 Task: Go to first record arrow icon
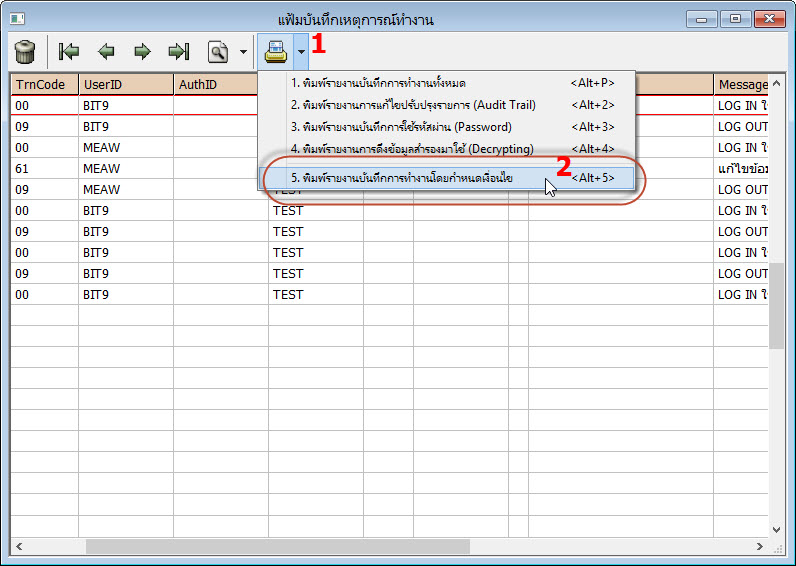tap(69, 52)
